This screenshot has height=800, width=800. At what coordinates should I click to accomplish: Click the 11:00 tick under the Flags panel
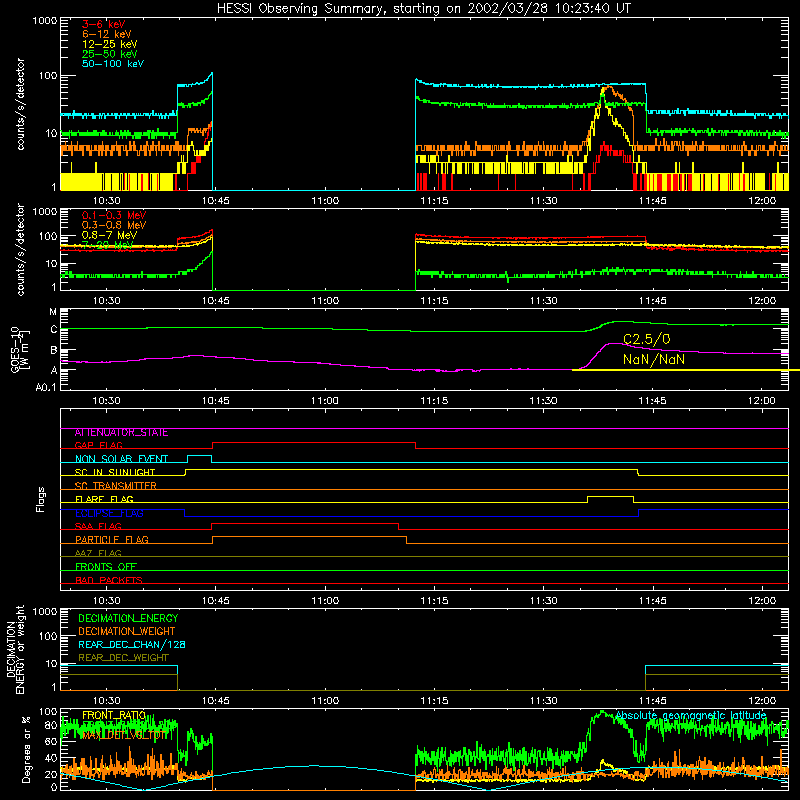324,600
